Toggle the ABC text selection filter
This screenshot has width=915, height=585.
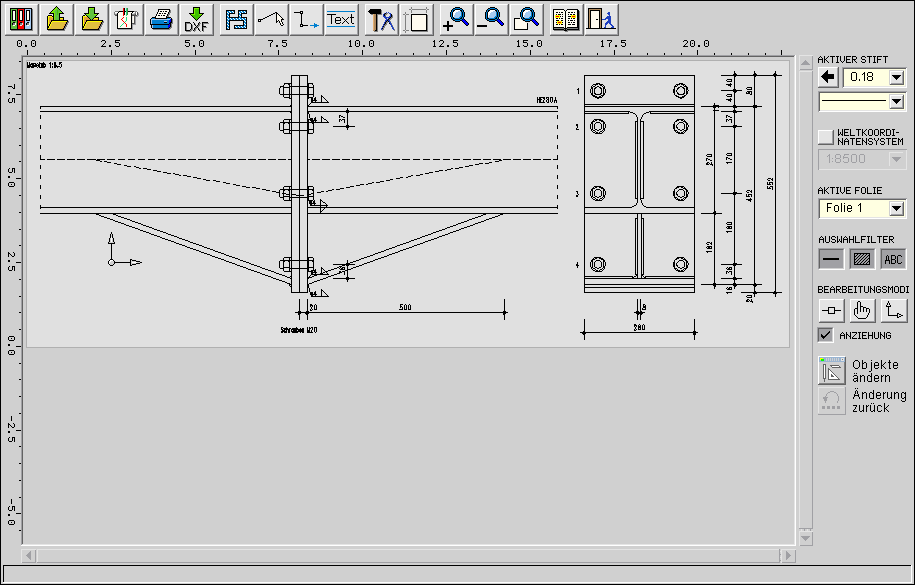tap(893, 259)
